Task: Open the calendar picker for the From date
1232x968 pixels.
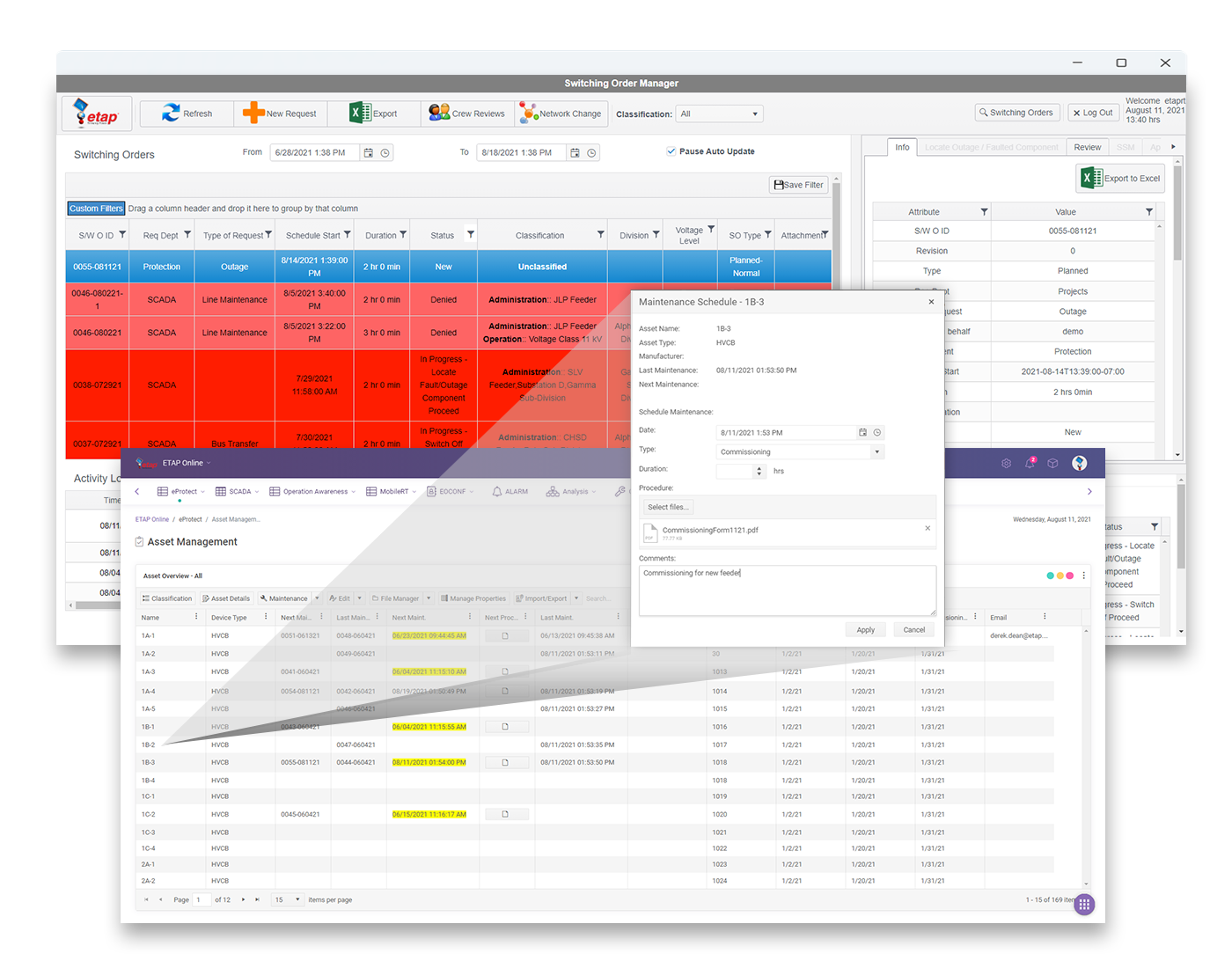Action: 369,153
